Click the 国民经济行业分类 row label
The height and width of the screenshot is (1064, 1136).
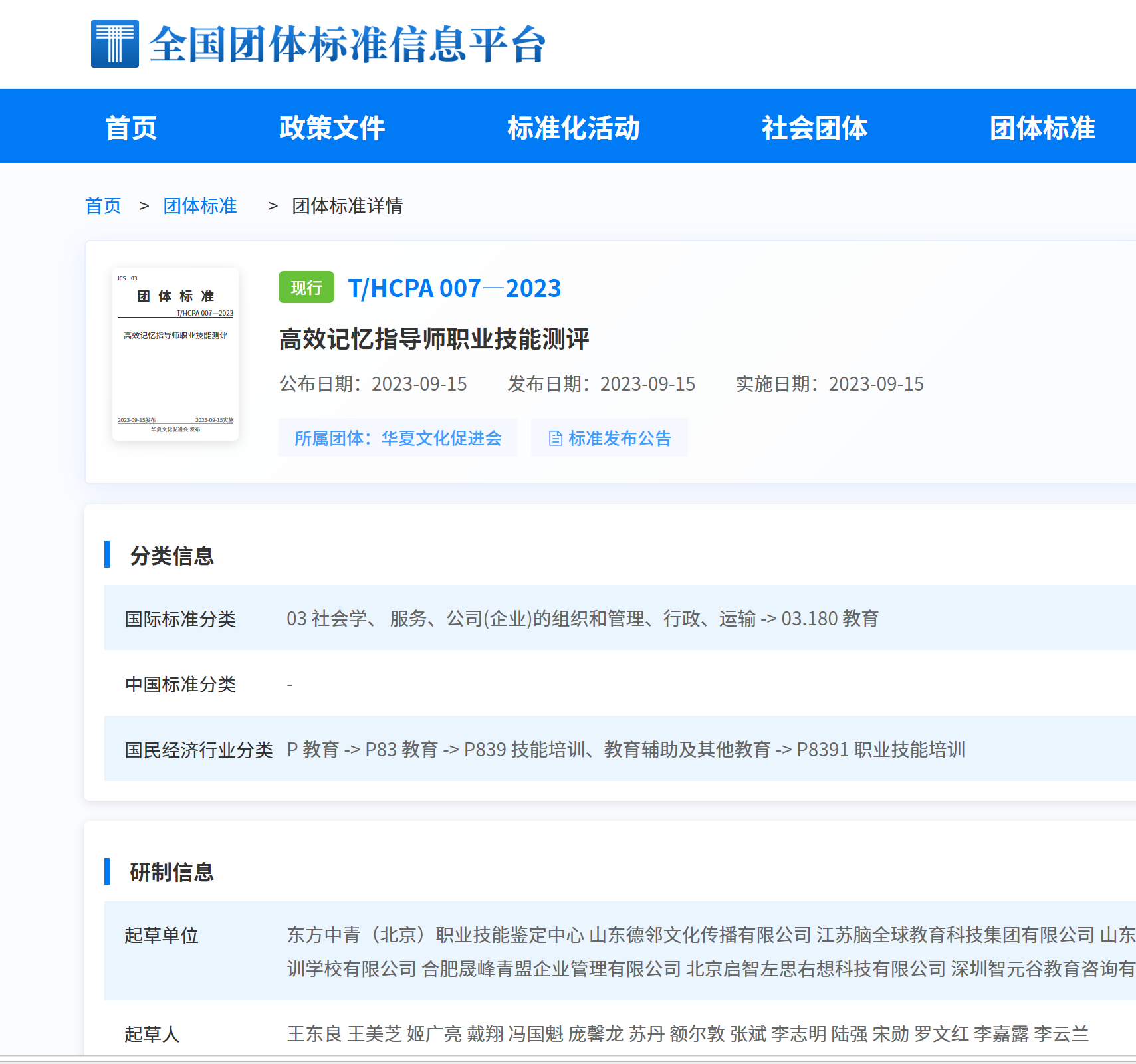199,750
